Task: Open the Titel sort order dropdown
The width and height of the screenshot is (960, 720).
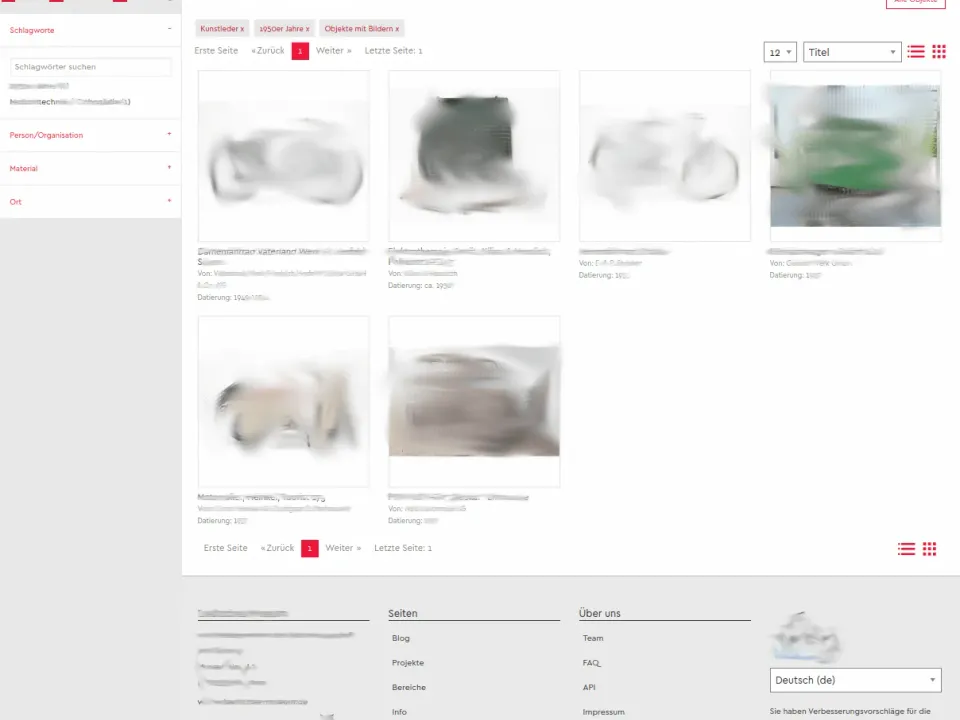Action: click(x=851, y=52)
